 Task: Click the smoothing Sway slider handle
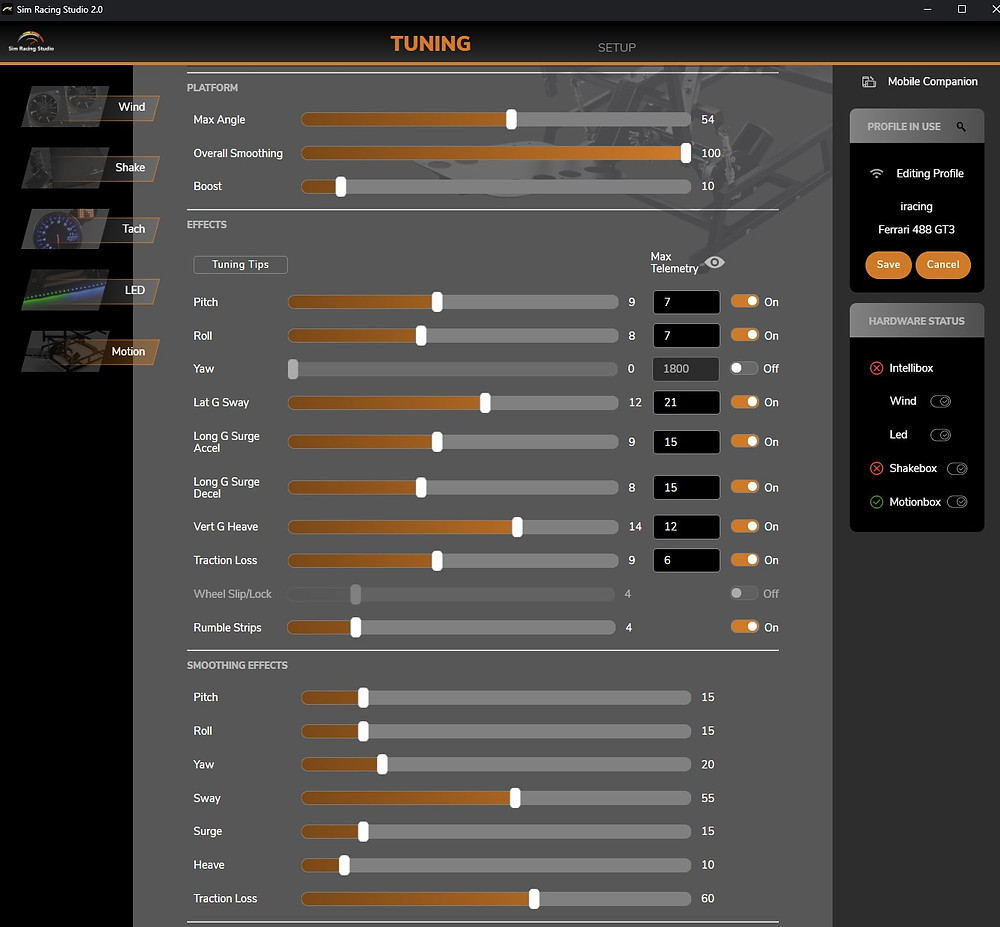[515, 798]
